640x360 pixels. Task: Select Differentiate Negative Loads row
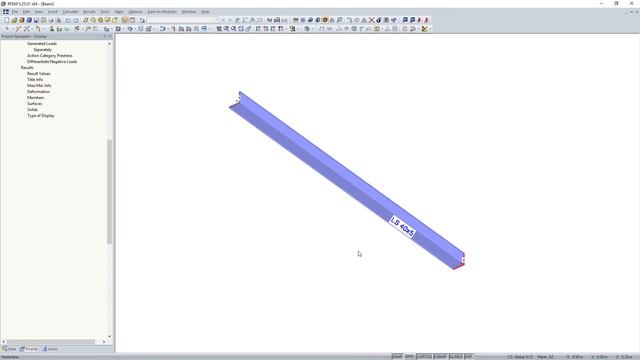point(52,62)
